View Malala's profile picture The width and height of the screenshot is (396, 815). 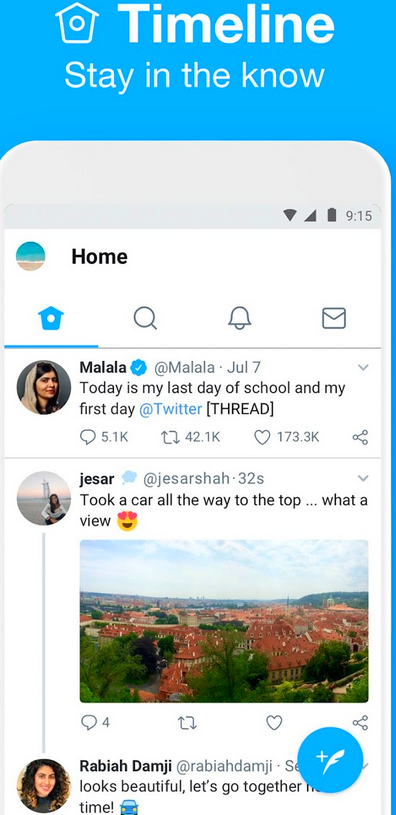[44, 387]
